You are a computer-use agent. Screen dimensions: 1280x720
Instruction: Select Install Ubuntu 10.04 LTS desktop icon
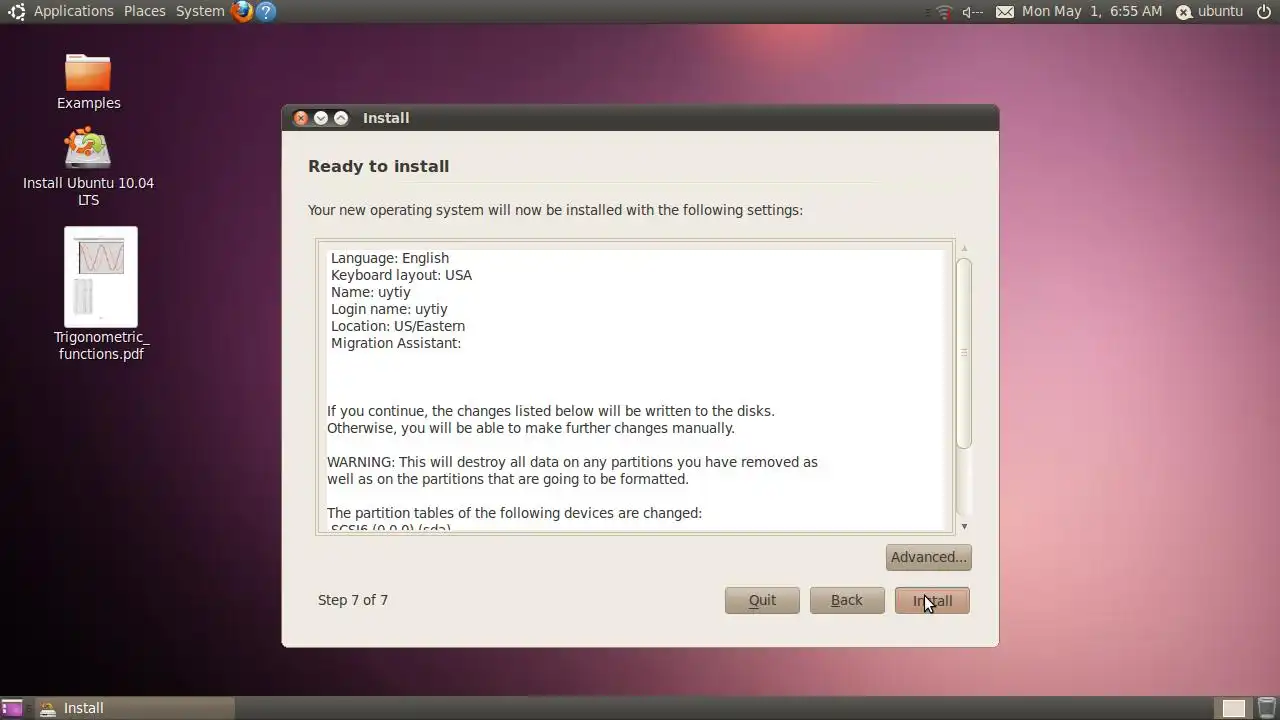88,166
